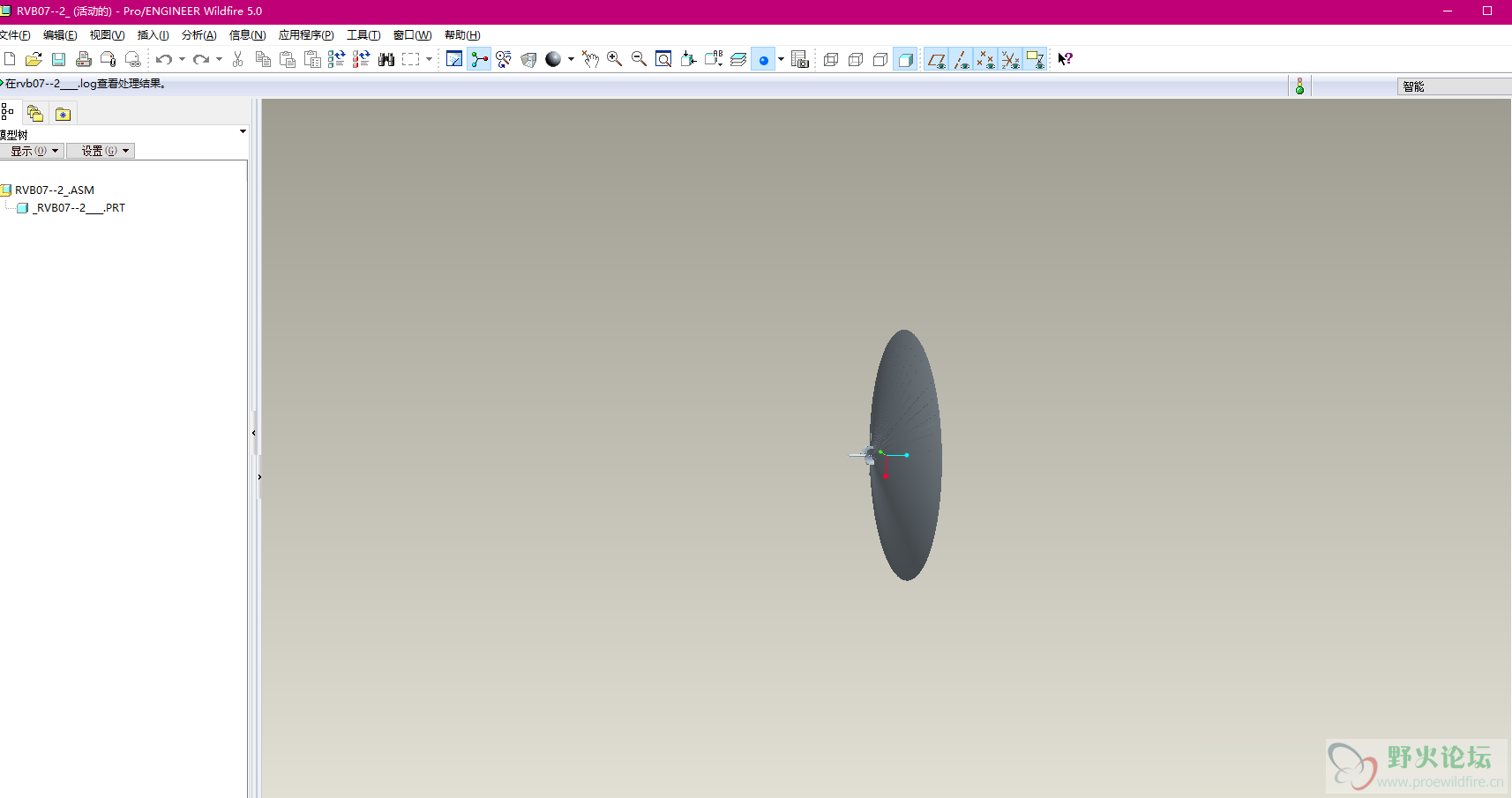Open the selection box dropdown arrow
1512x798 pixels.
(430, 59)
